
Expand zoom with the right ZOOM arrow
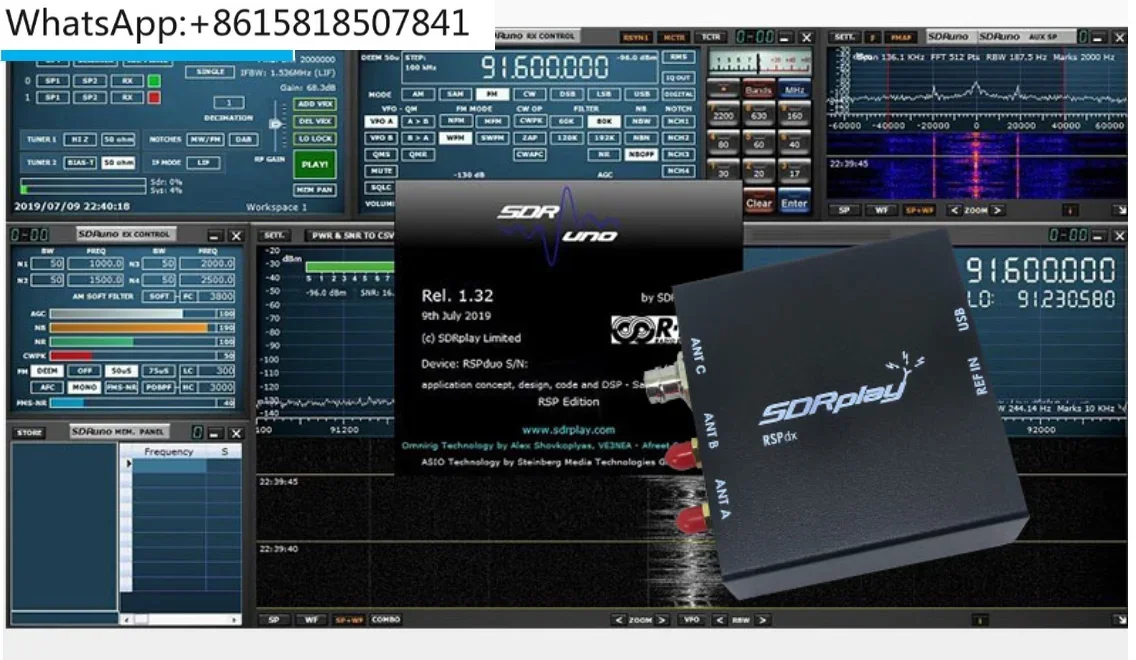pyautogui.click(x=661, y=621)
